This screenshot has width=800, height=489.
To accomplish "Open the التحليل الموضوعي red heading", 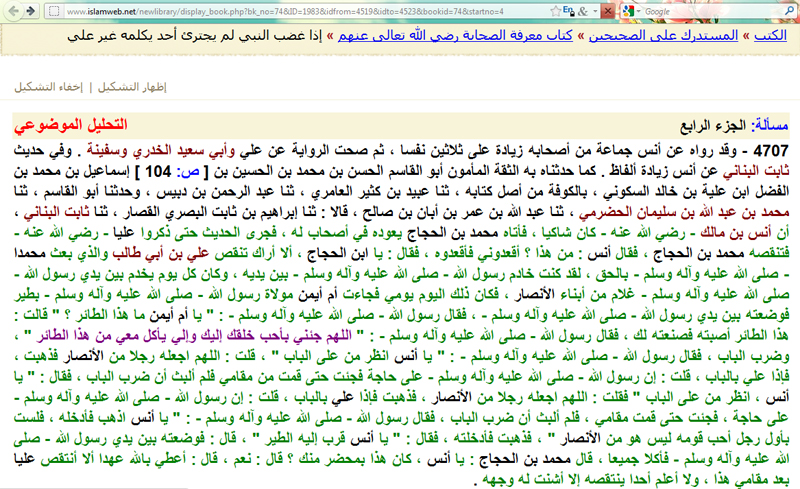I will click(71, 125).
